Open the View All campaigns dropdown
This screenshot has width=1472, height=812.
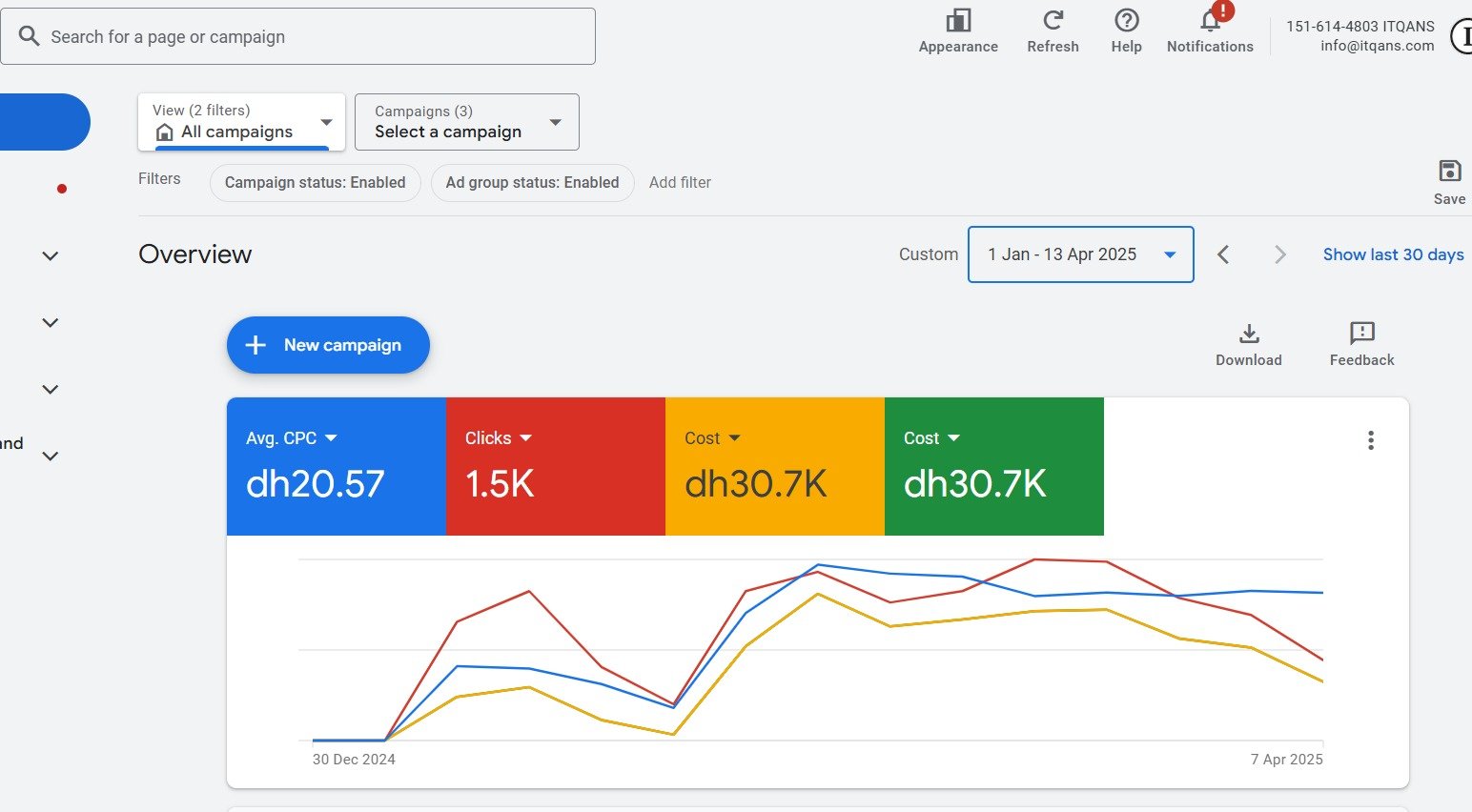pos(241,122)
